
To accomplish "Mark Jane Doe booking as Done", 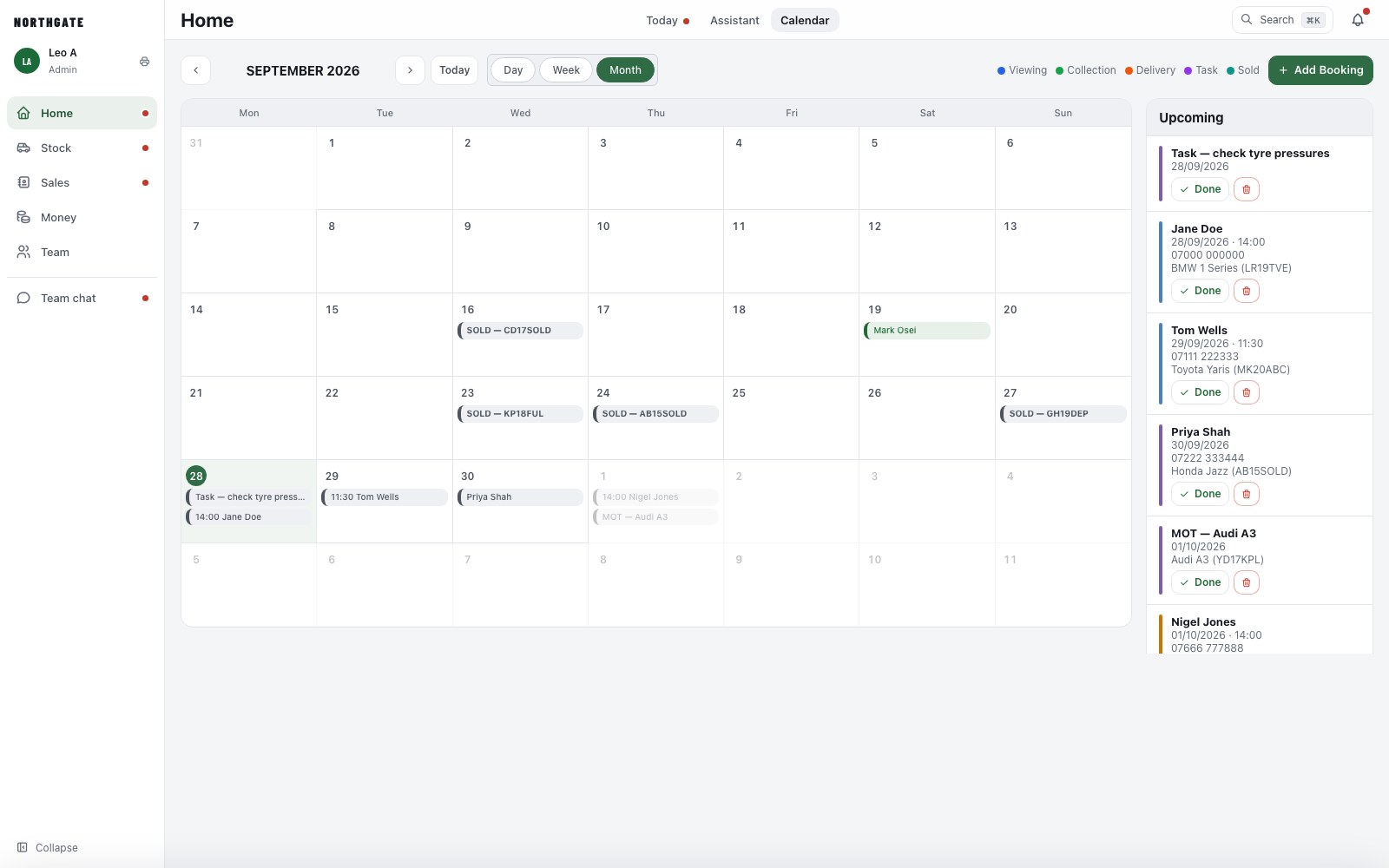I will [1200, 291].
